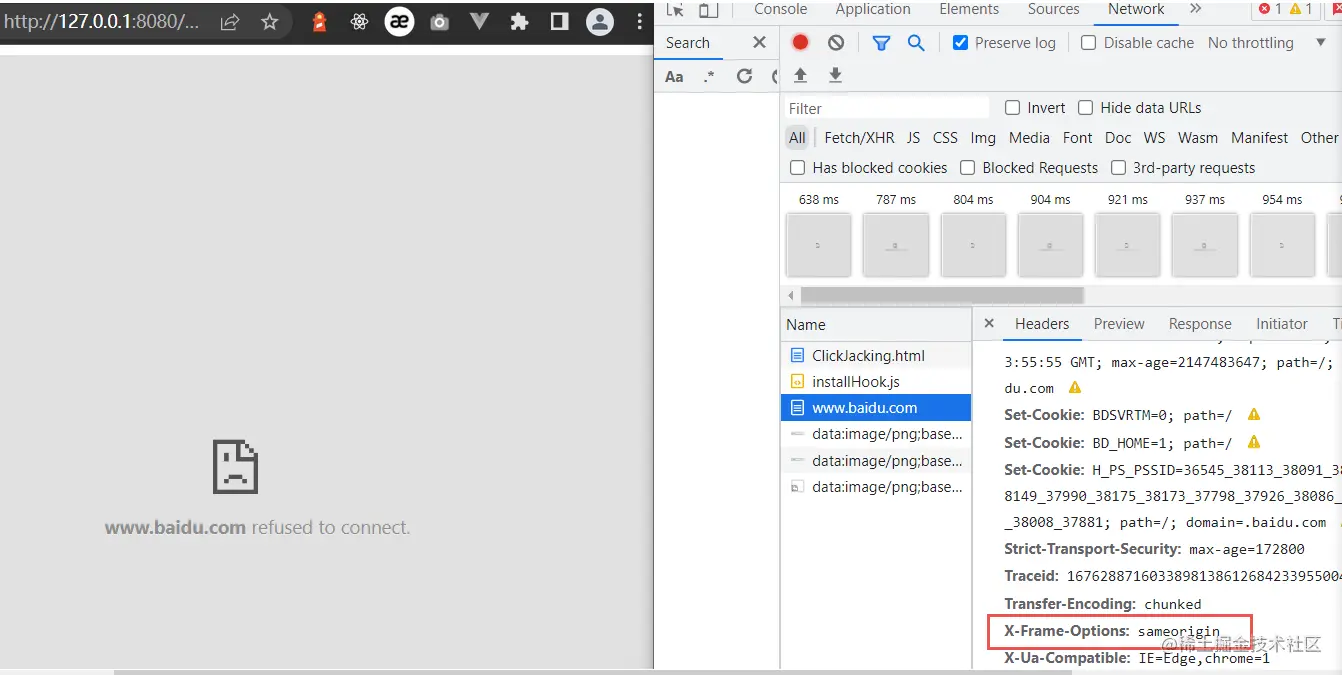Click the camera screenshot extension icon

tap(439, 22)
